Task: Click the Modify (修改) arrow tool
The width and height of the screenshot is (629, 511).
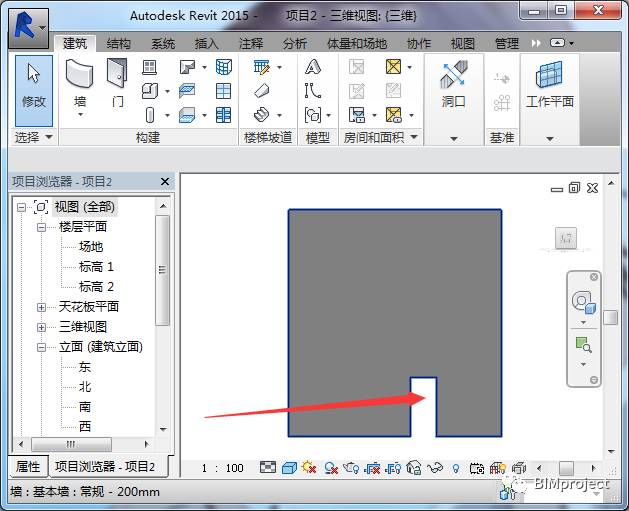Action: [x=34, y=91]
